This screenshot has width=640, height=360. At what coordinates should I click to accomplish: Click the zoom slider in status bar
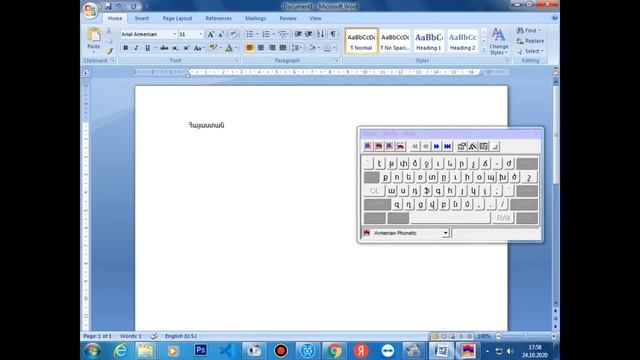coord(526,336)
